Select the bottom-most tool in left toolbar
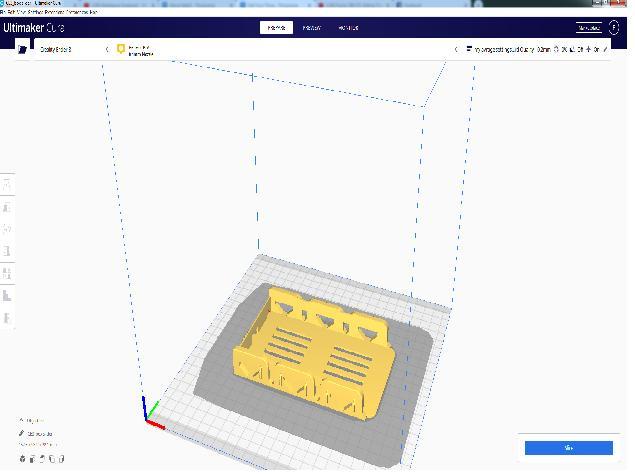The width and height of the screenshot is (635, 474). [7, 318]
